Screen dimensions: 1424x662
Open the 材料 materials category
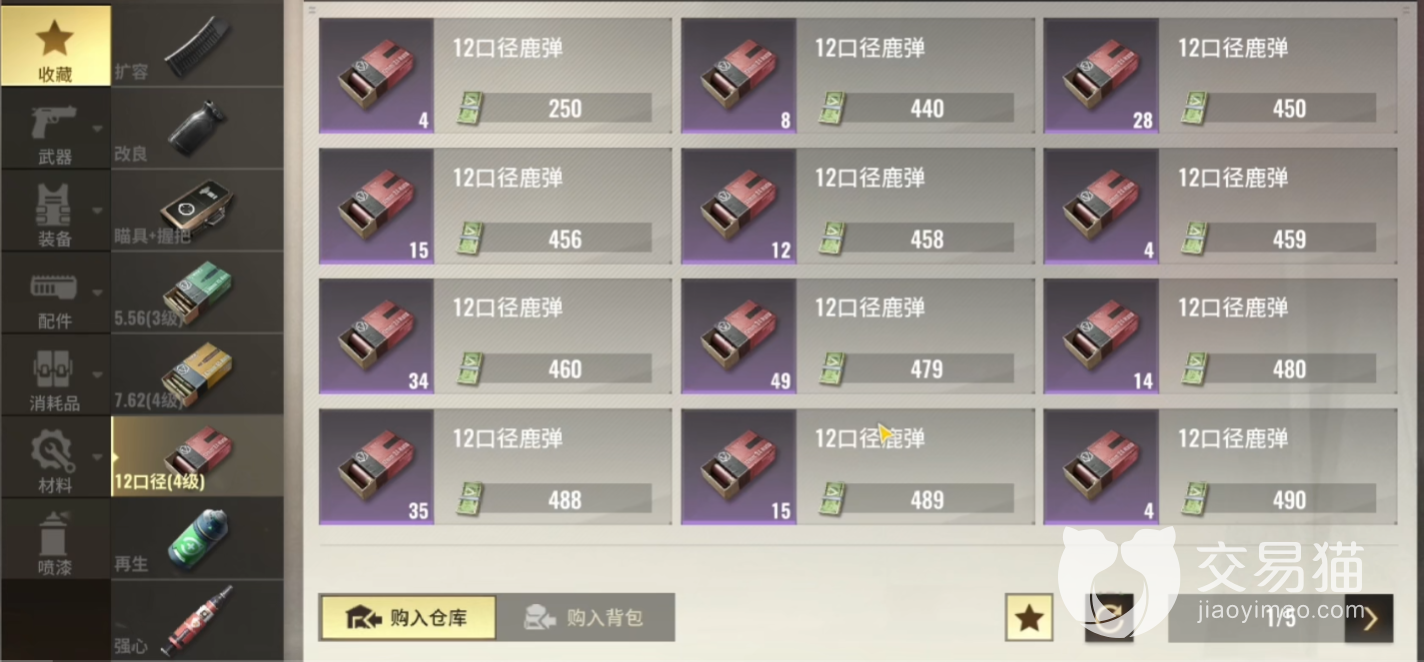(x=55, y=457)
